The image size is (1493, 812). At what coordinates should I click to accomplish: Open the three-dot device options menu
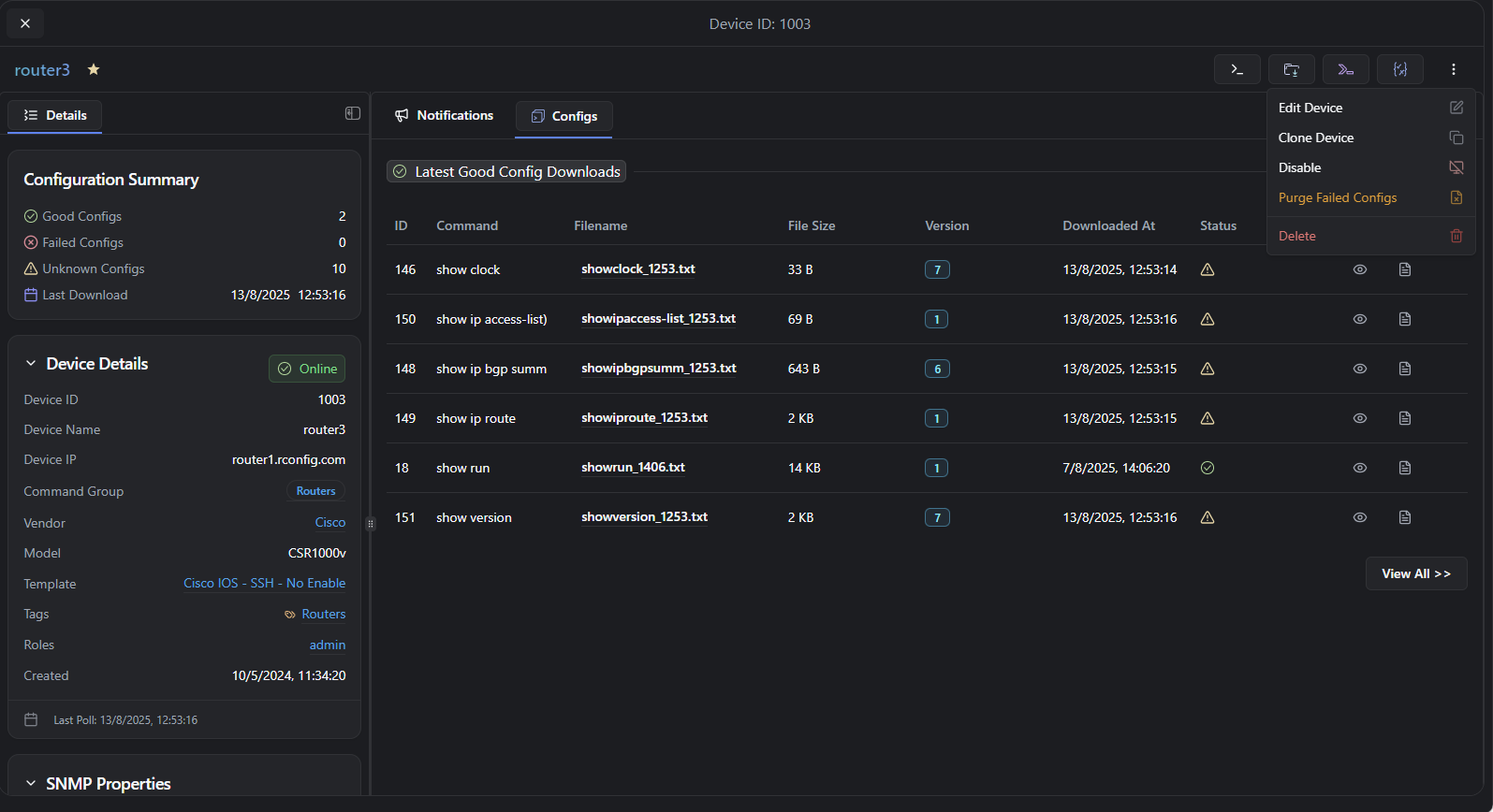1453,69
